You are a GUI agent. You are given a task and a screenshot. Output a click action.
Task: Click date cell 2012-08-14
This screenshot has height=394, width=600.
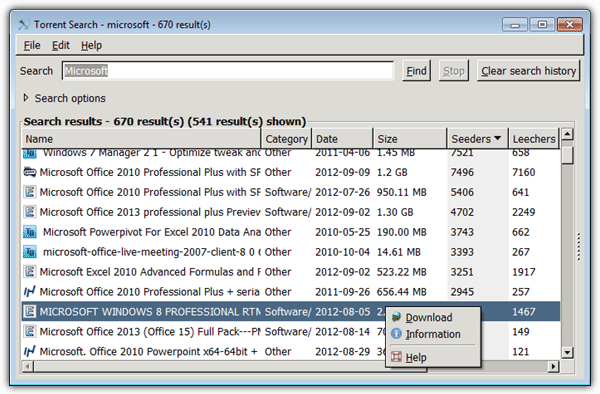[x=342, y=331]
